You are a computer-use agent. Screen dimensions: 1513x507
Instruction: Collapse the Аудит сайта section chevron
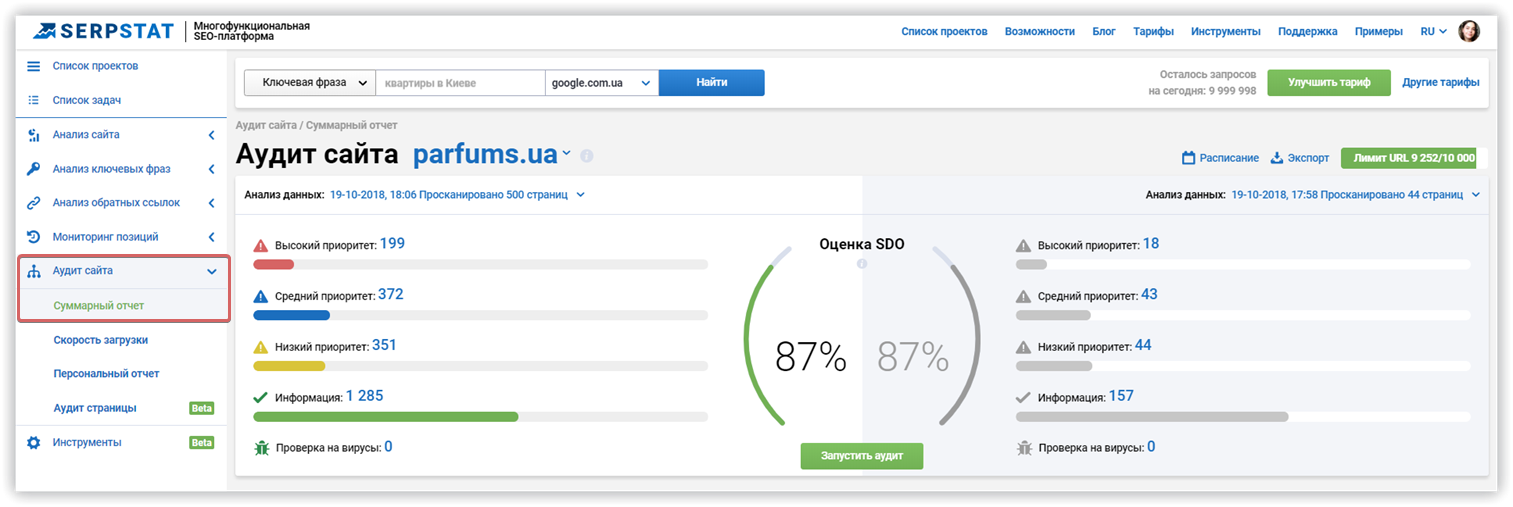(211, 271)
